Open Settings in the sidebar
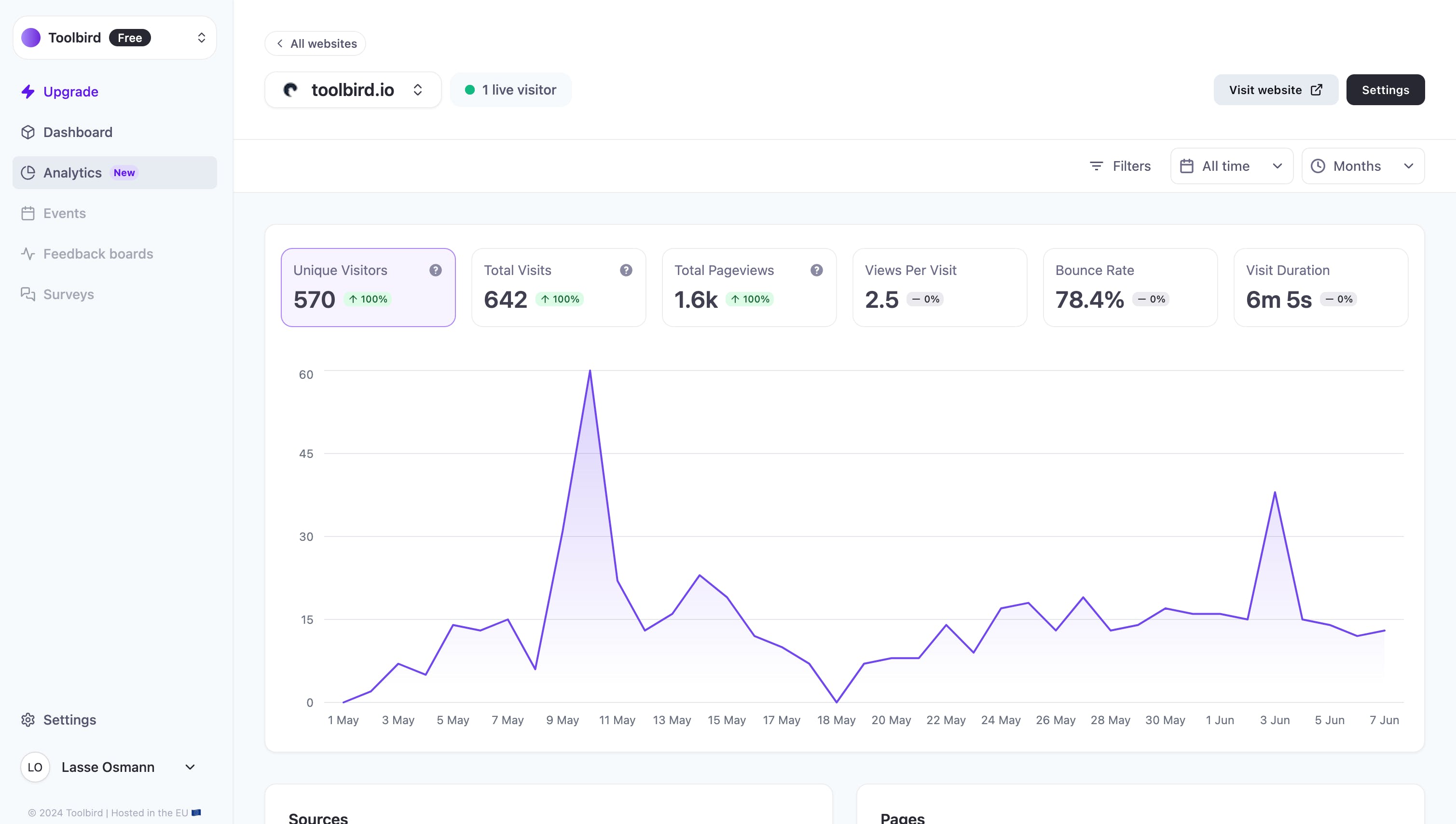 click(x=114, y=720)
